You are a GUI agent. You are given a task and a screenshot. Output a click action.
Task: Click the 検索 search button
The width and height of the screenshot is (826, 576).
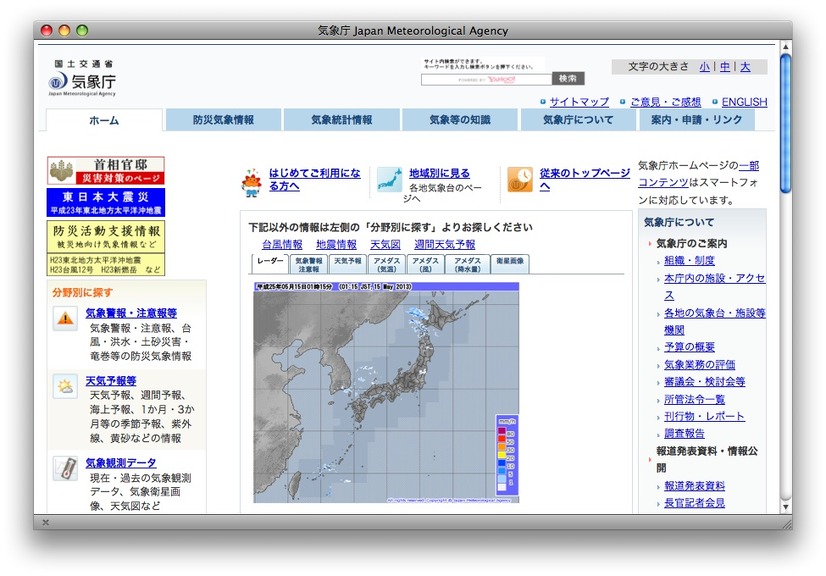point(568,79)
